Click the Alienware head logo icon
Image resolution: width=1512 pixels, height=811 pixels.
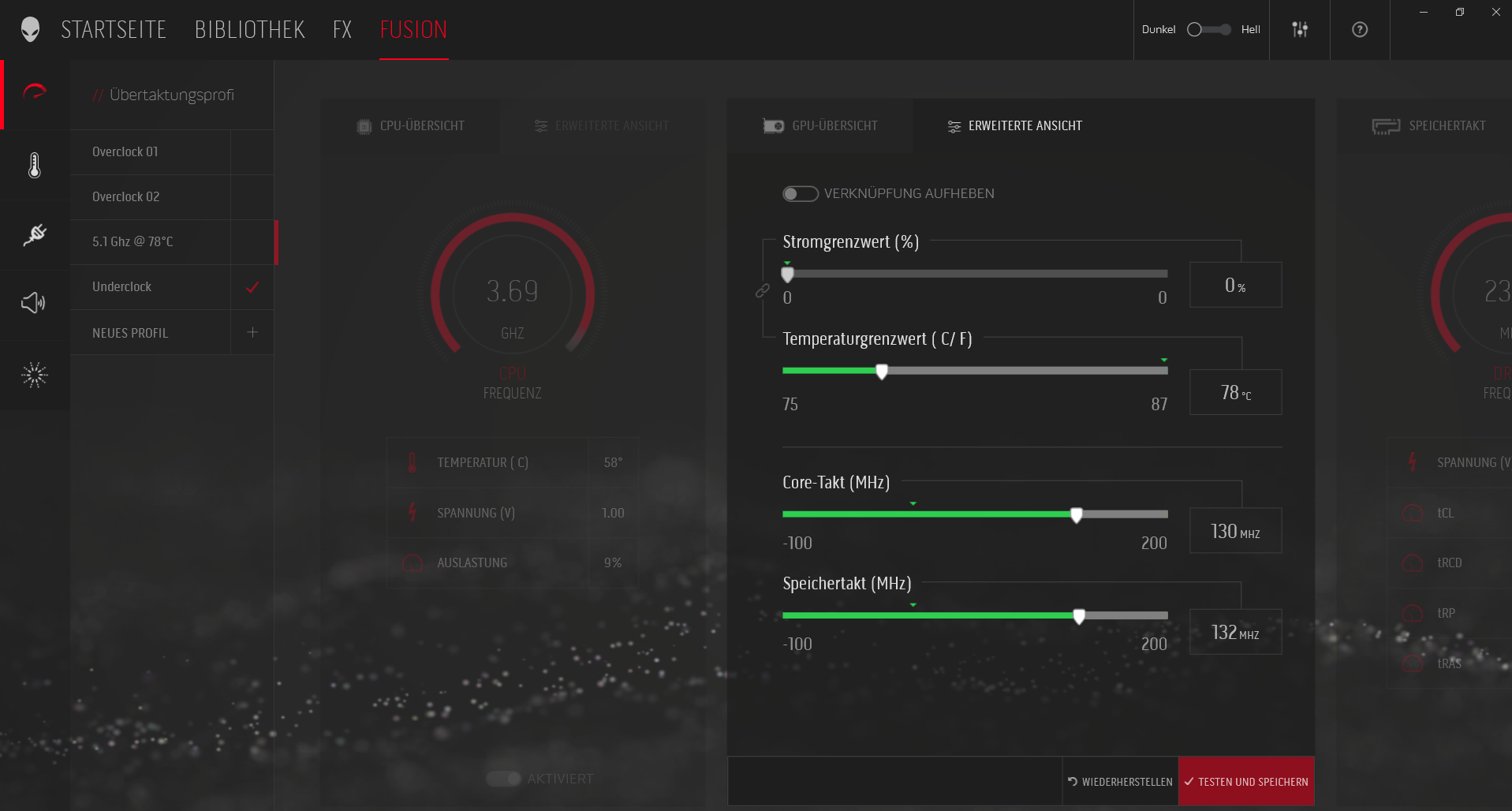[30, 29]
